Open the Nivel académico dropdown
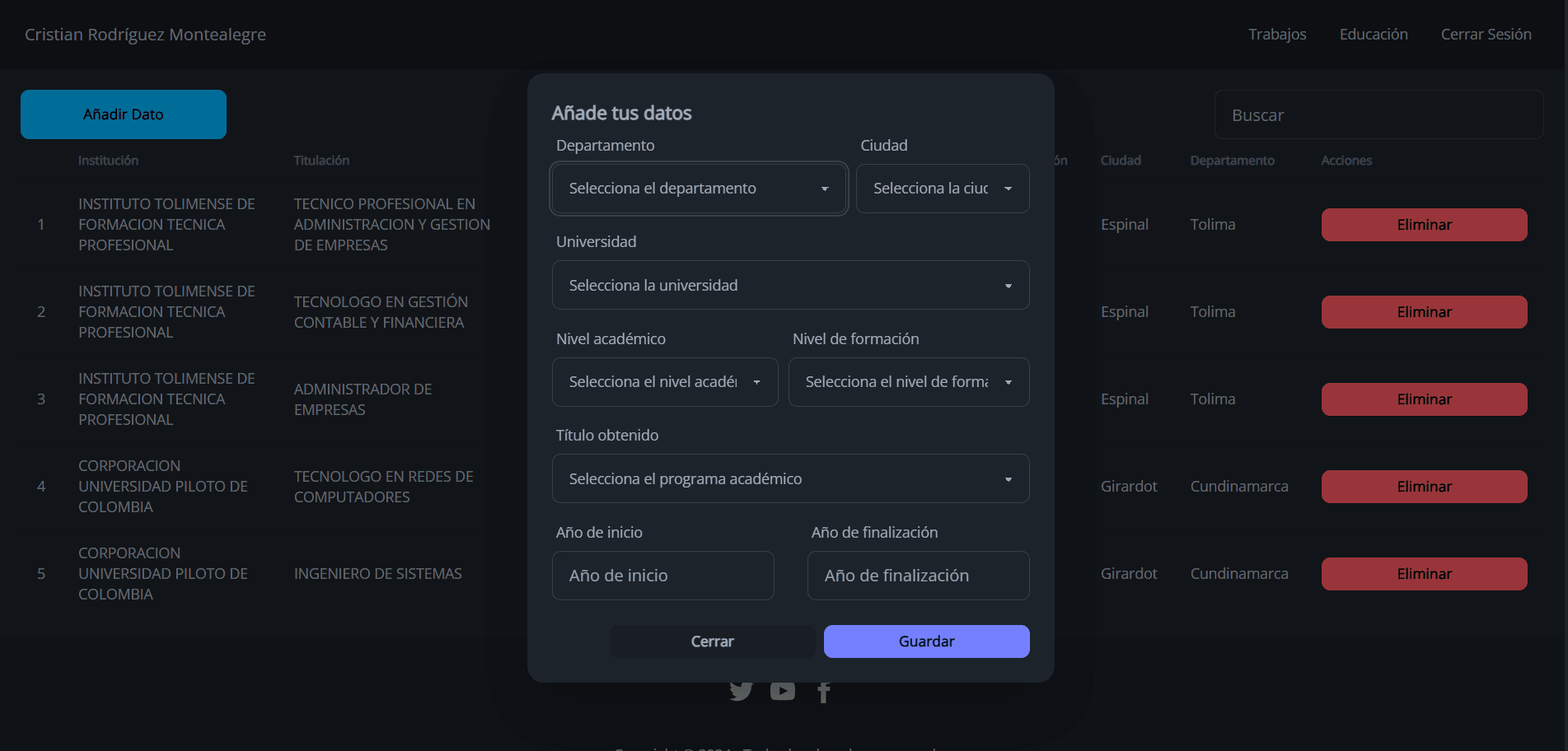 (665, 382)
